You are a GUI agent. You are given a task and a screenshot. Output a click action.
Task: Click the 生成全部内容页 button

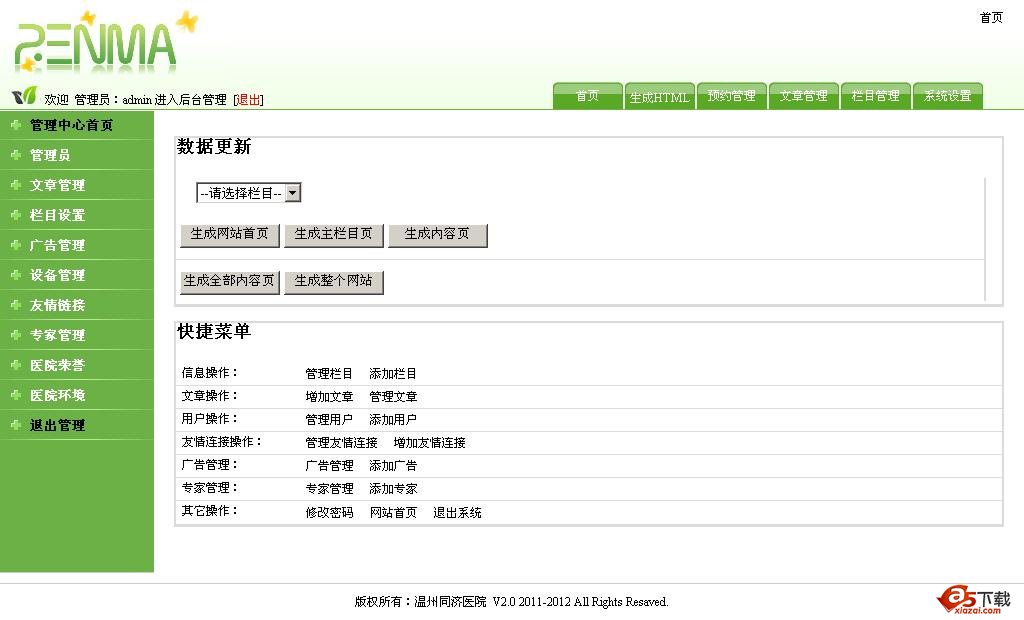229,282
